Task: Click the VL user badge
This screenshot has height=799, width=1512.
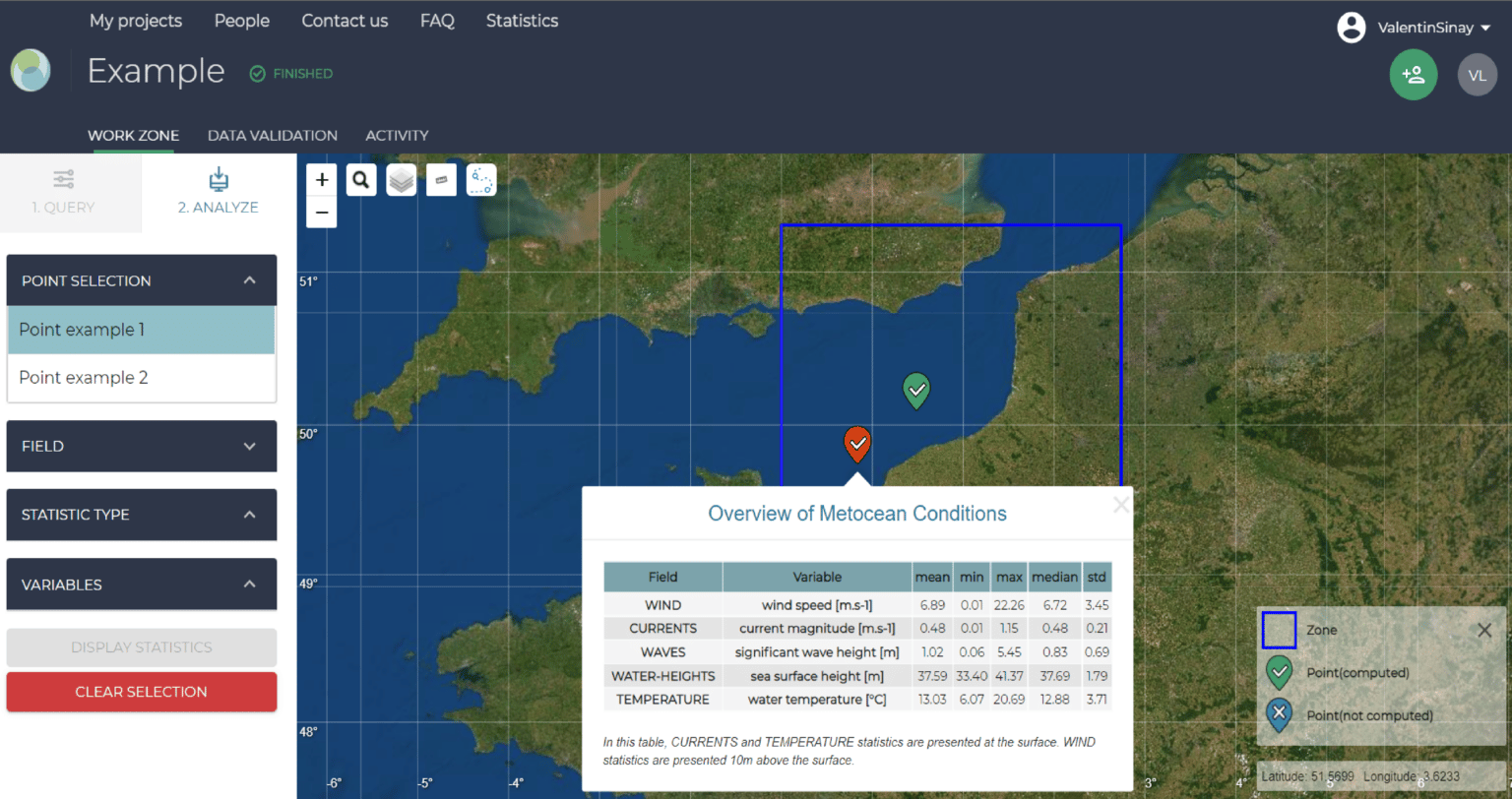Action: pyautogui.click(x=1477, y=74)
